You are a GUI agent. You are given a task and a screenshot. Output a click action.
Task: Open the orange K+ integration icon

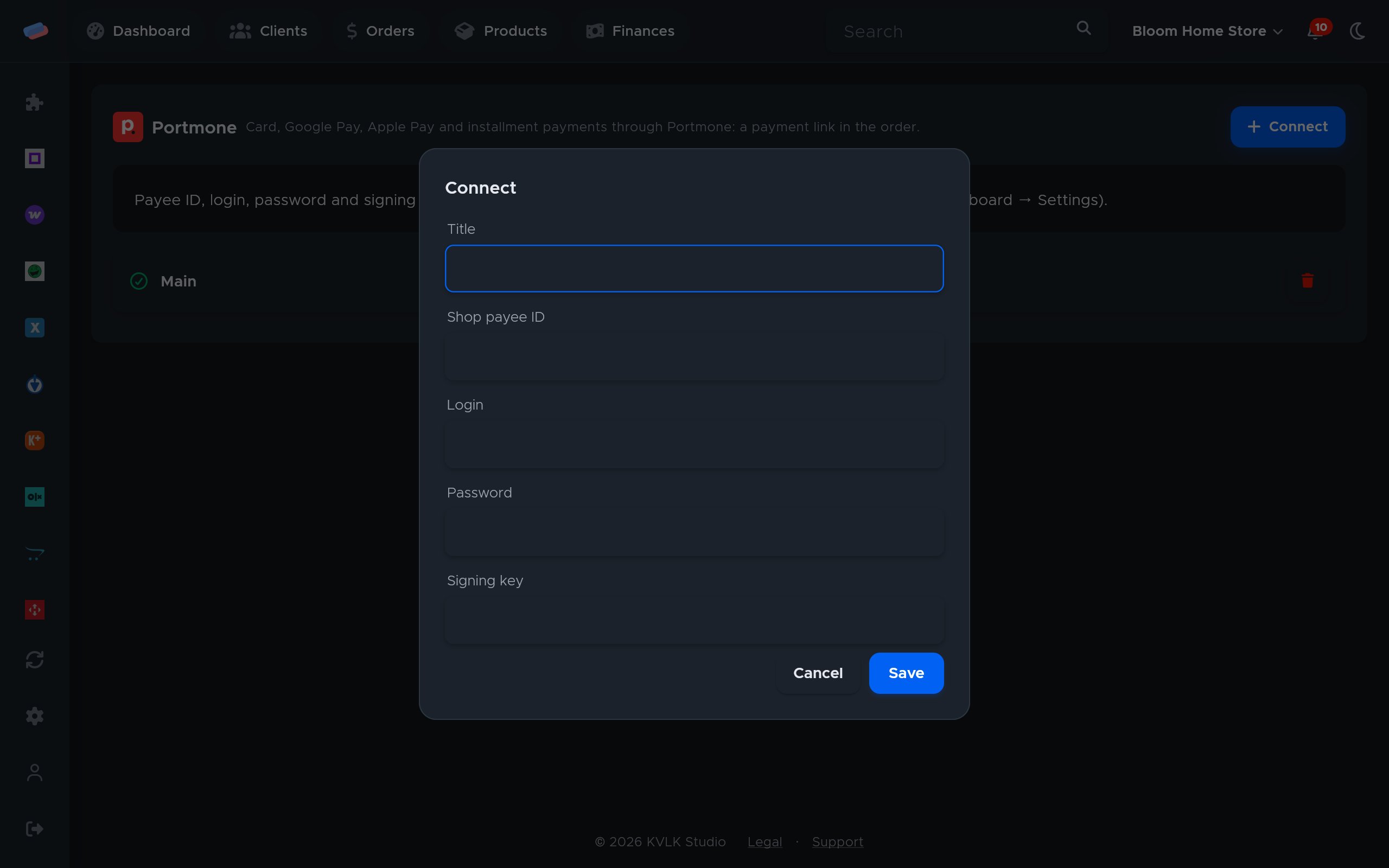tap(34, 441)
